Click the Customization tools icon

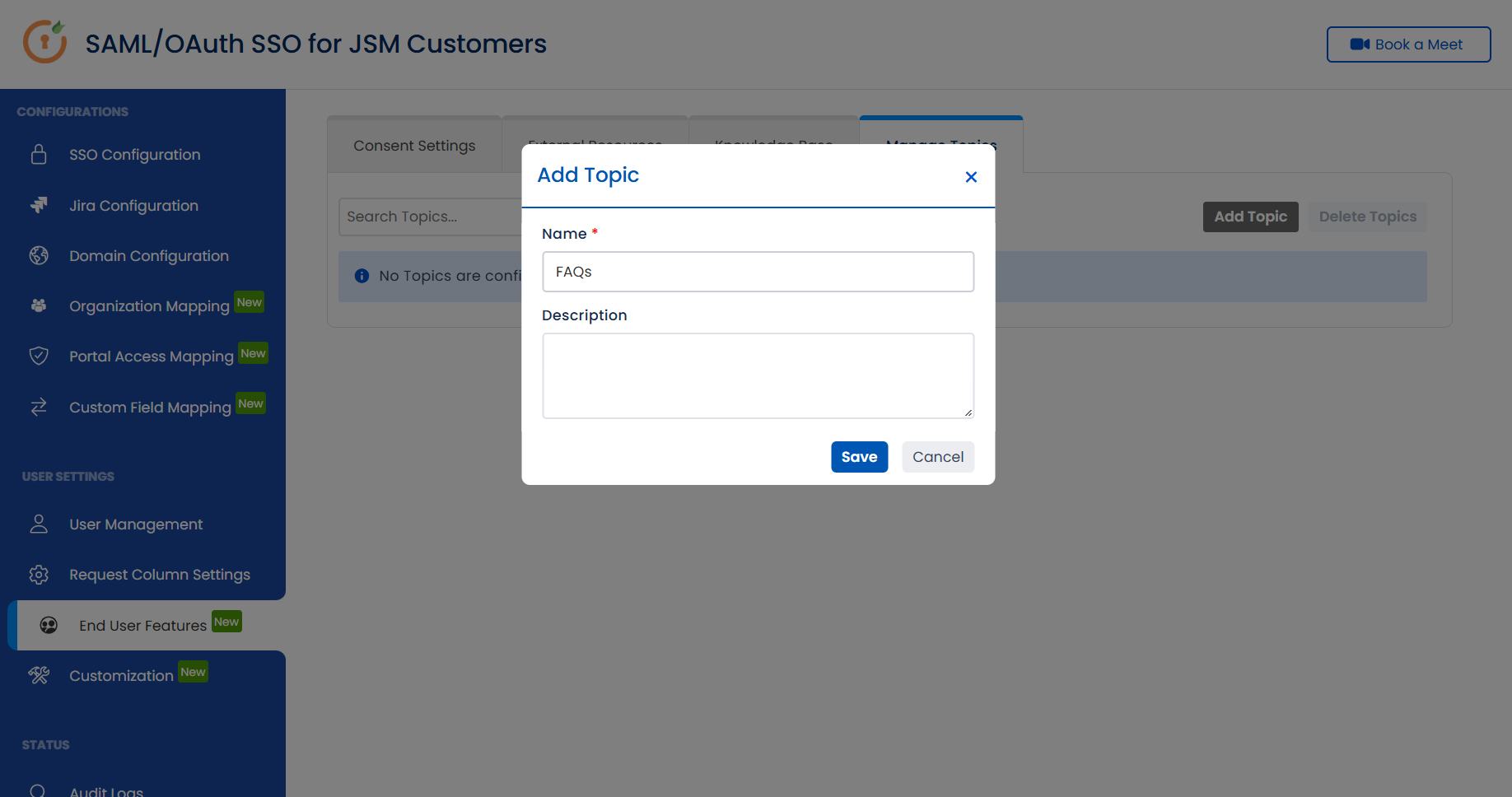pos(39,675)
